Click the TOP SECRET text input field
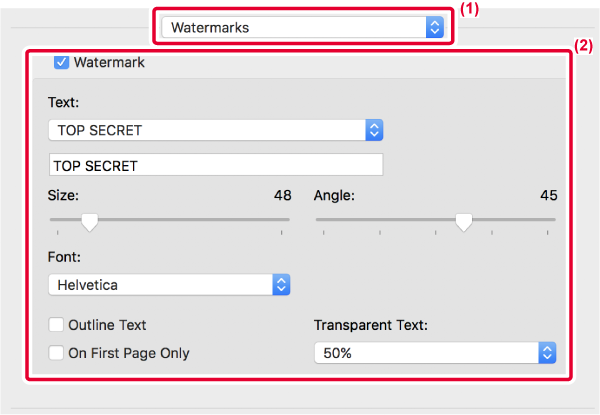Screen dimensions: 600x415 pyautogui.click(x=215, y=165)
